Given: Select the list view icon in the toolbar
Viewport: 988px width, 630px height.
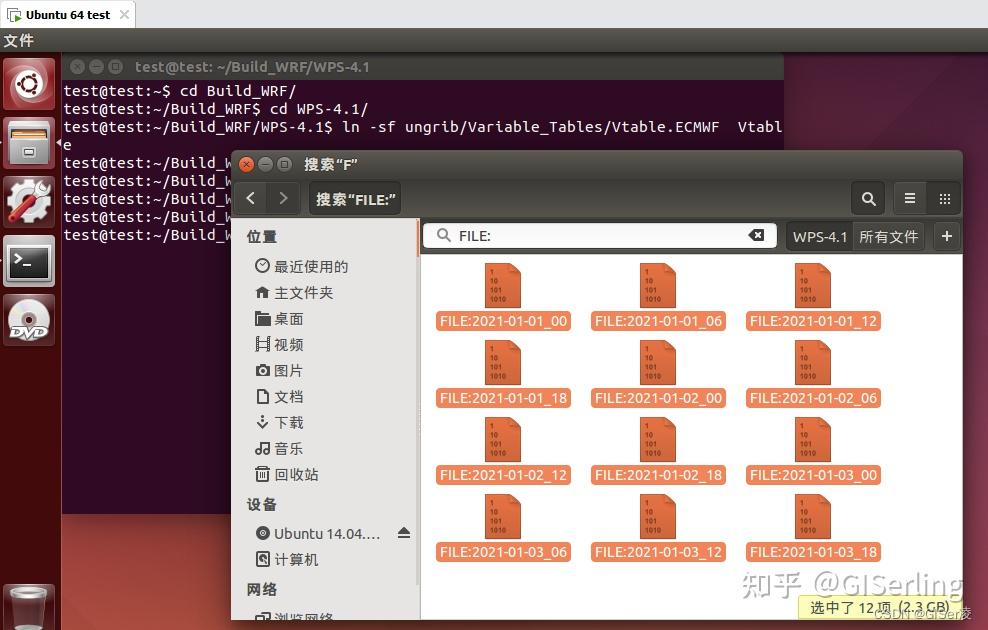Looking at the screenshot, I should [x=909, y=198].
